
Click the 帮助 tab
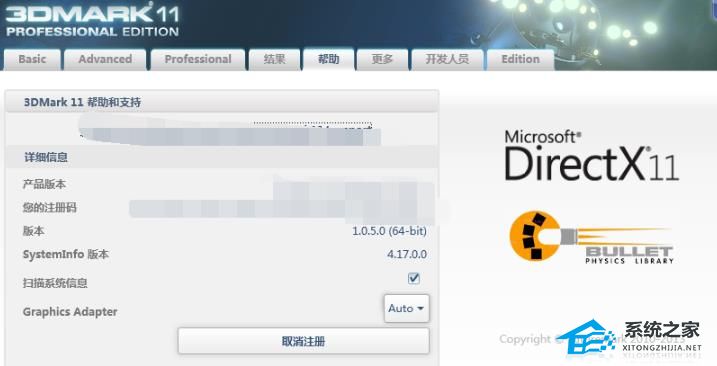[x=328, y=59]
